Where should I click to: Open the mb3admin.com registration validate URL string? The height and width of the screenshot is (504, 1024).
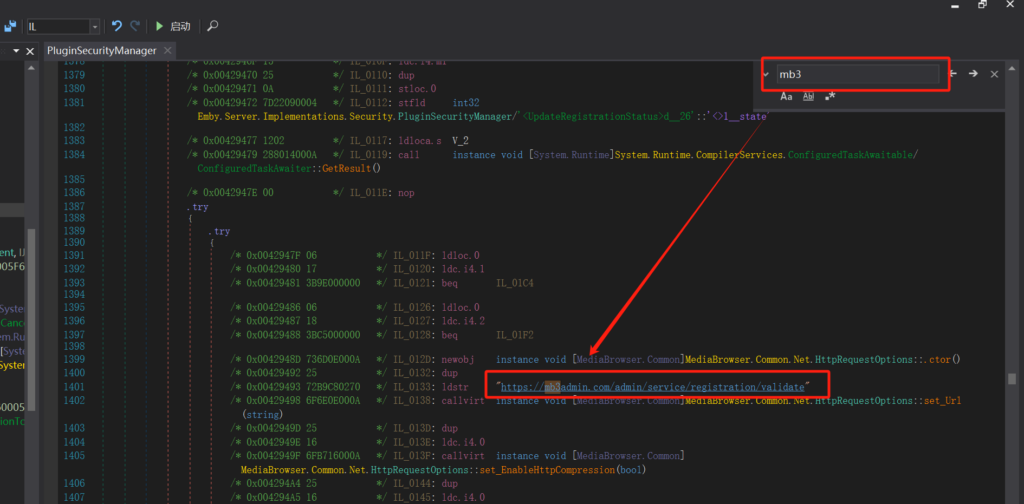[x=652, y=387]
